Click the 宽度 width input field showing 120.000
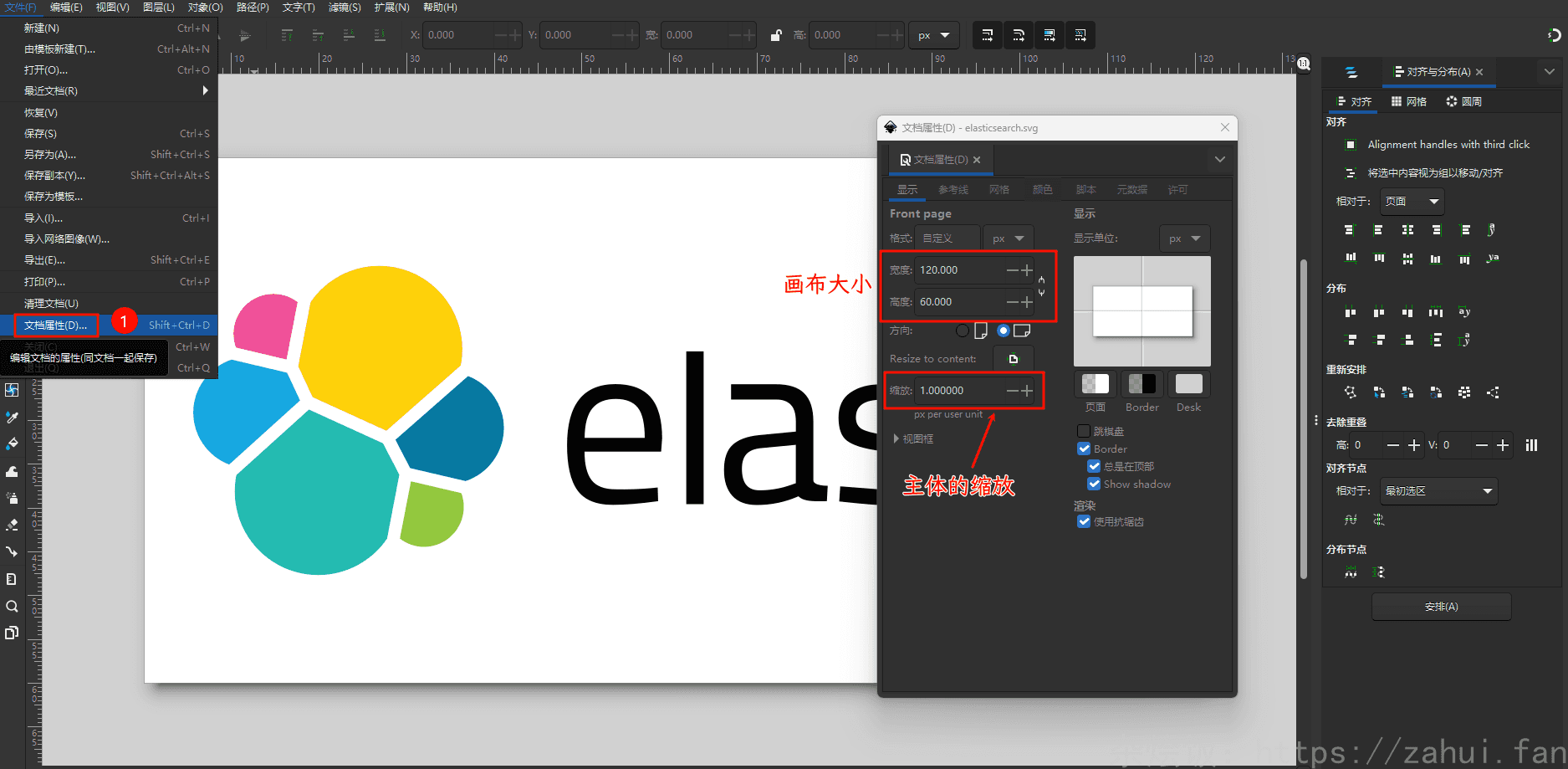1568x769 pixels. point(958,270)
